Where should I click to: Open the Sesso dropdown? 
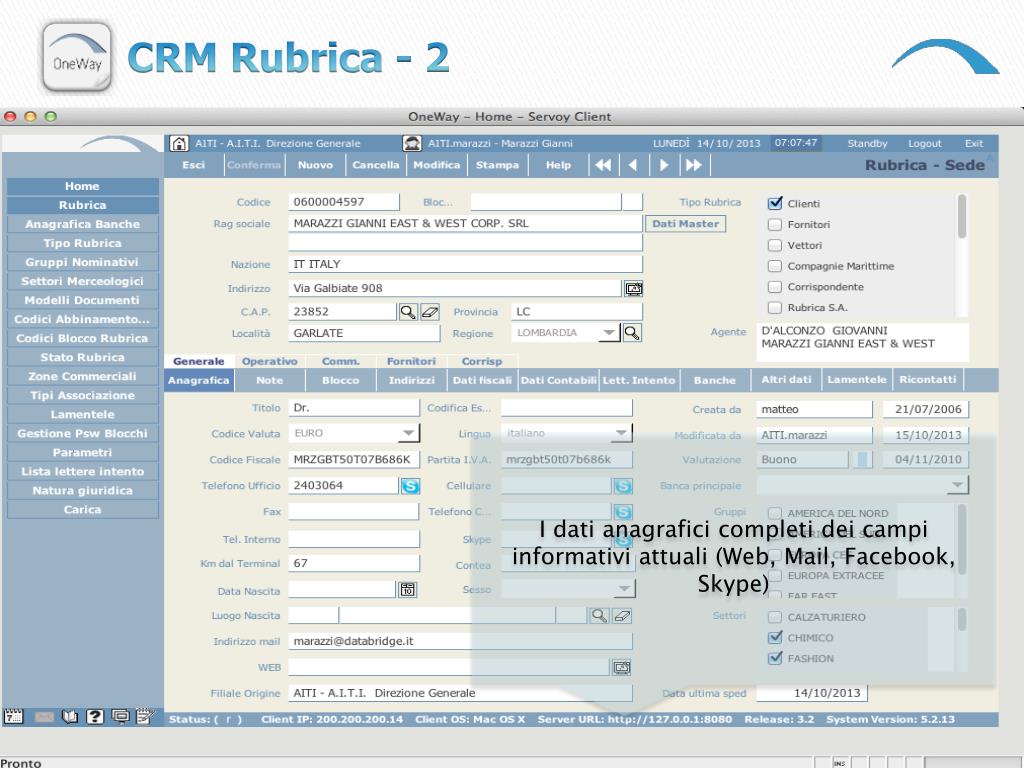[624, 589]
